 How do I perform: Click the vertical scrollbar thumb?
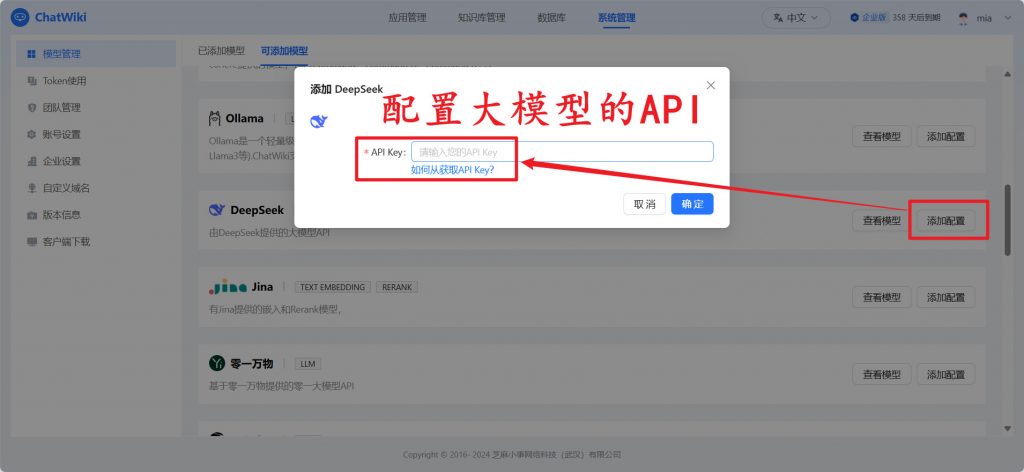(x=1008, y=221)
